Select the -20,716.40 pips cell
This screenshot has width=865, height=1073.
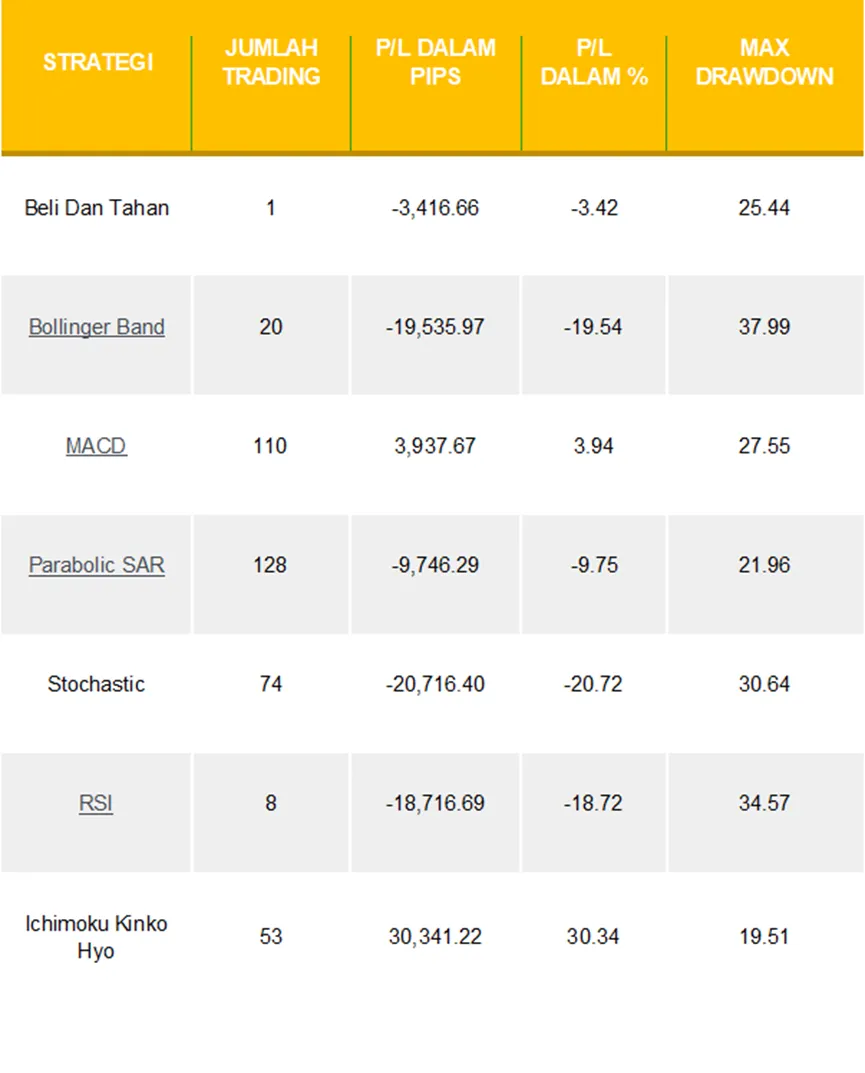(x=435, y=684)
